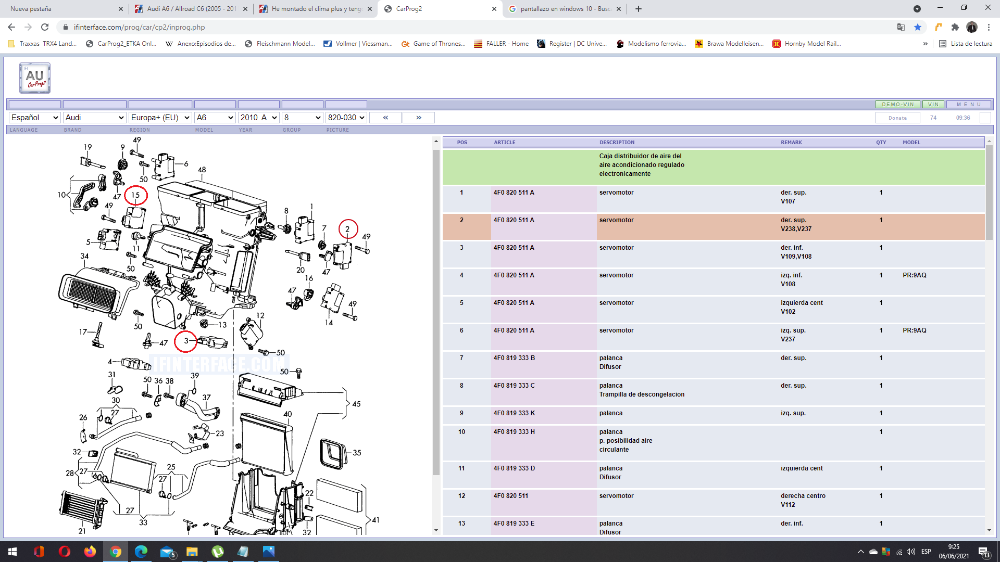Click the volume icon in system tray
Screen dimensions: 1000x562
point(911,552)
